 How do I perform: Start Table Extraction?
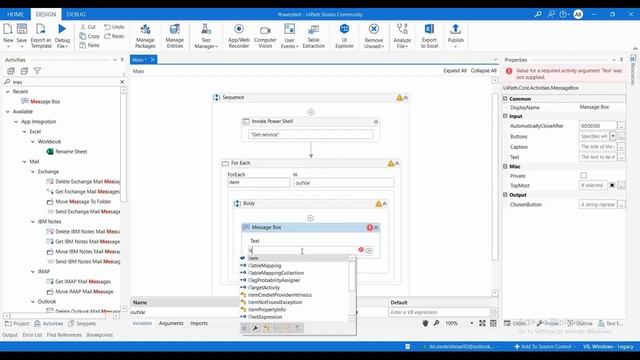click(x=313, y=36)
